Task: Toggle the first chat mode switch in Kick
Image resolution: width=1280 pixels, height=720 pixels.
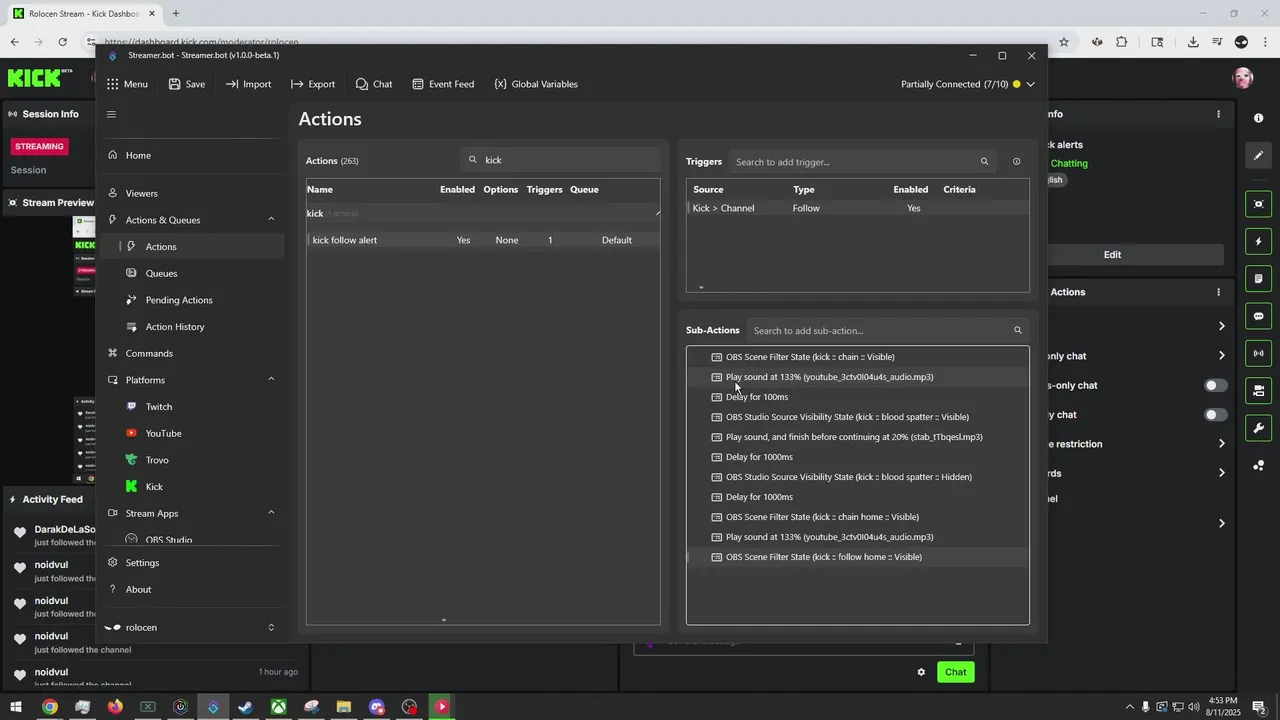Action: coord(1215,385)
